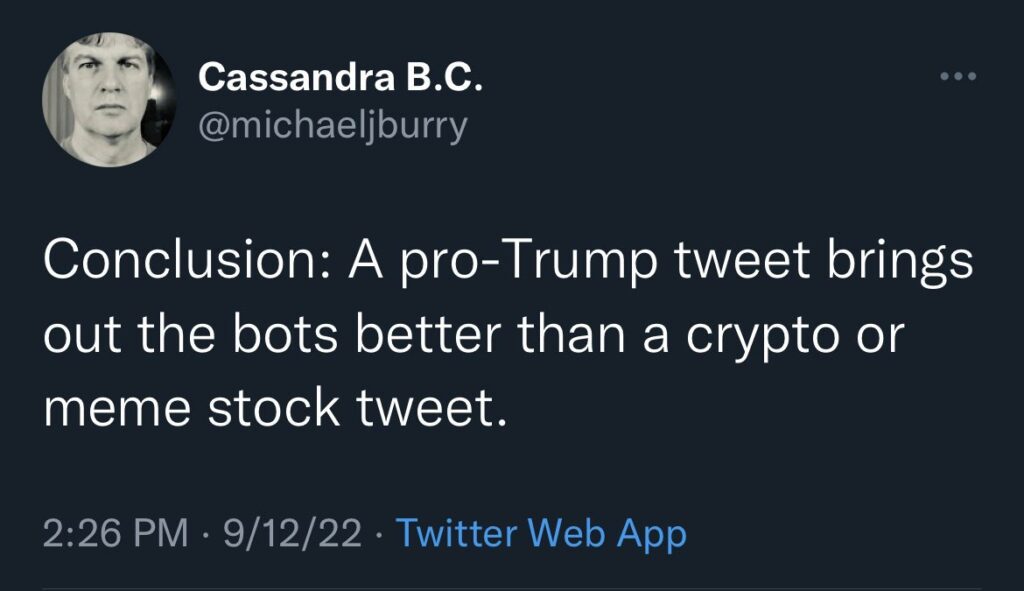Open the Twitter Web App source link
1024x591 pixels.
541,533
